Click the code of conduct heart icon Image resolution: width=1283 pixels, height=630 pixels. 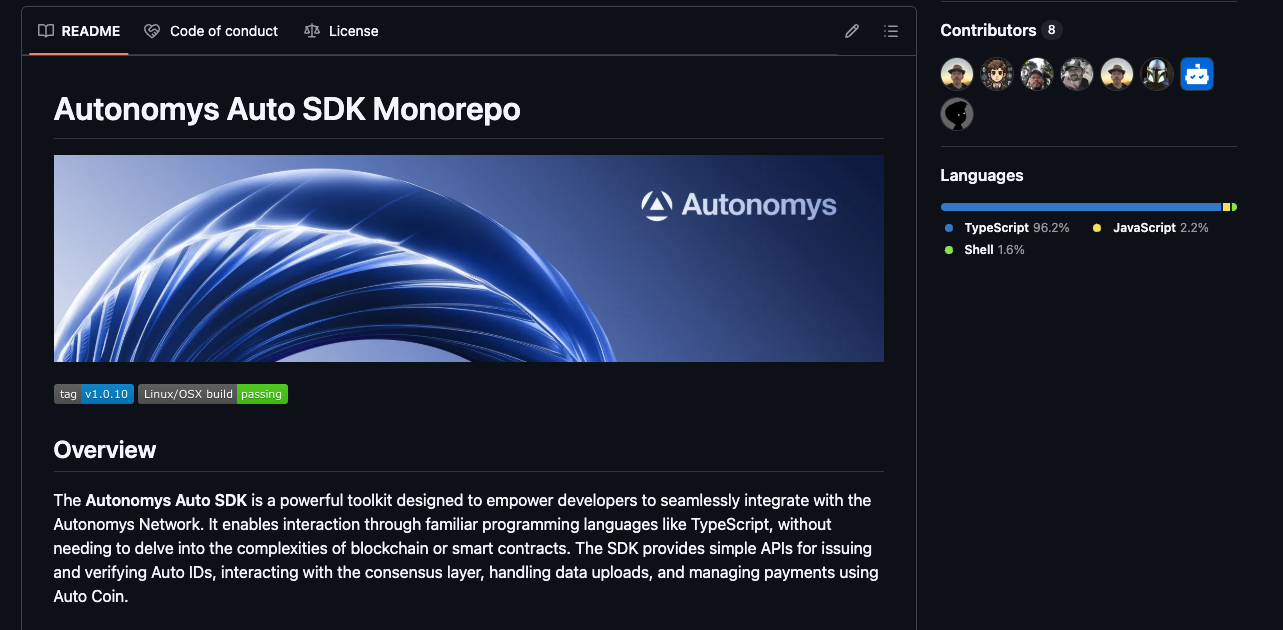click(152, 31)
